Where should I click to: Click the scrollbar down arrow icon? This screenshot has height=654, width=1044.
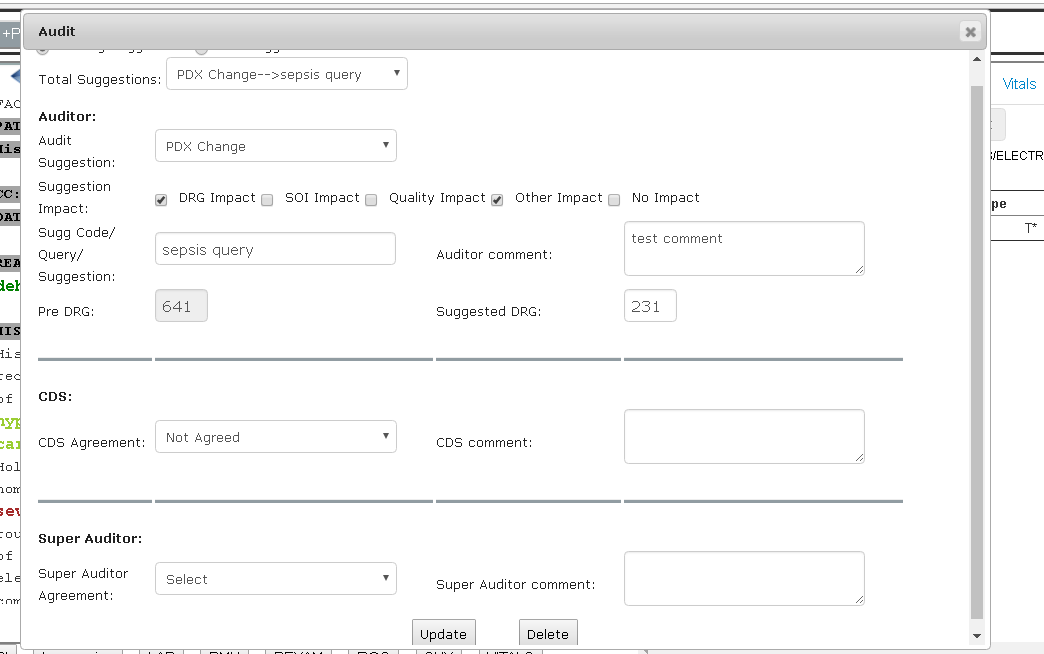click(x=976, y=635)
